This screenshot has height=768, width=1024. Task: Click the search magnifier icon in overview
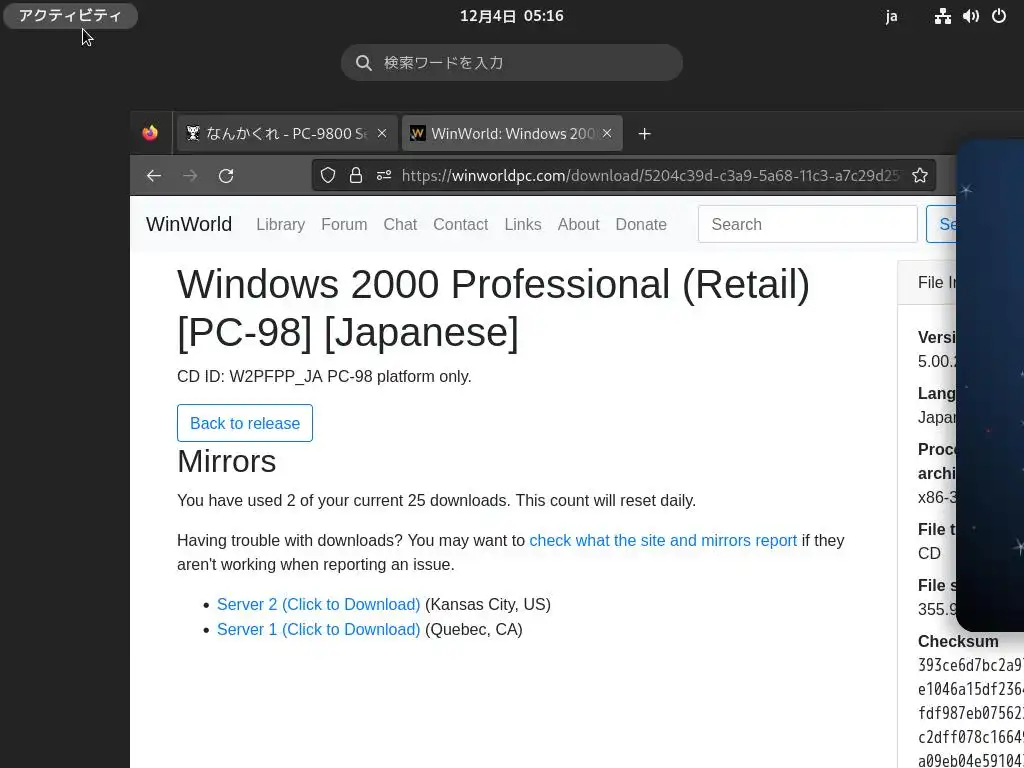click(364, 63)
